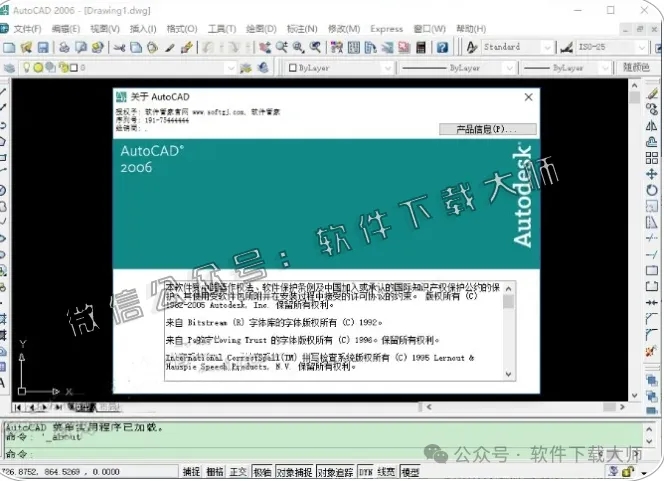Activate the Pan realtime icon
Image resolution: width=664 pixels, height=481 pixels.
coord(265,47)
